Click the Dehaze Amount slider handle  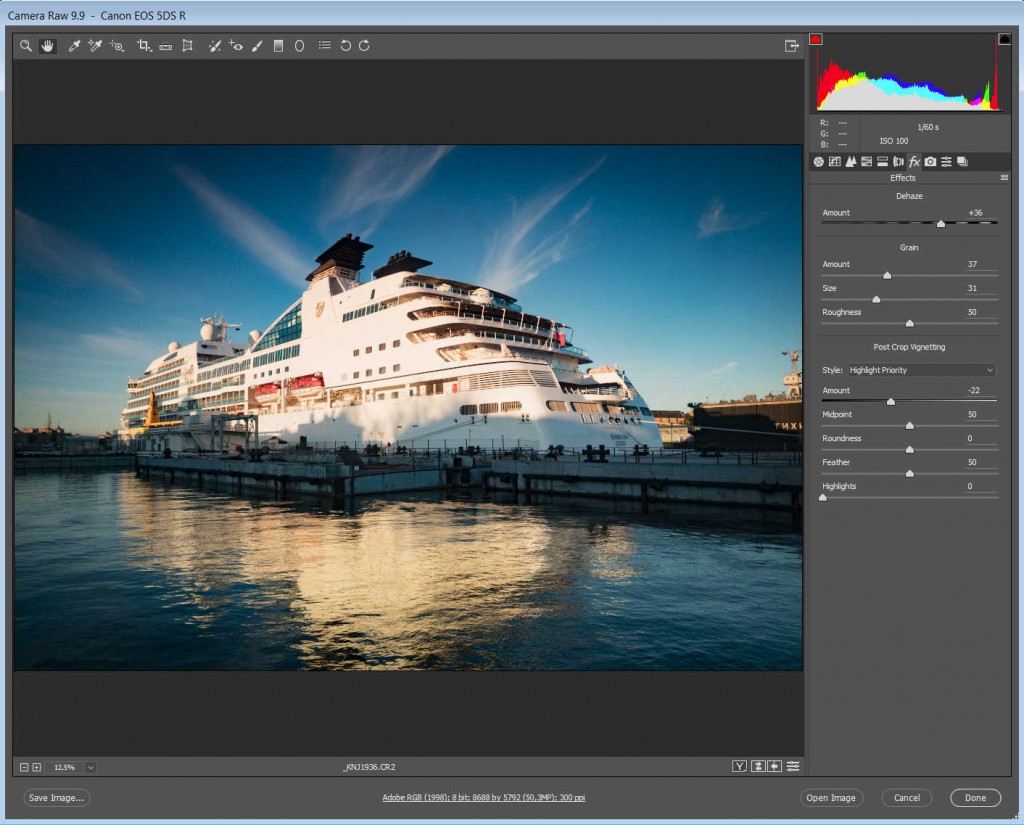coord(940,224)
